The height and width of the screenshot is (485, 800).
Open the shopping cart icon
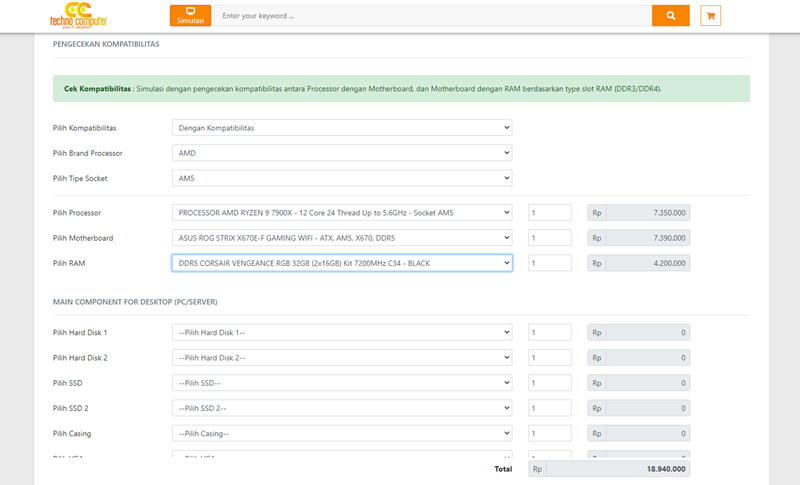[710, 16]
